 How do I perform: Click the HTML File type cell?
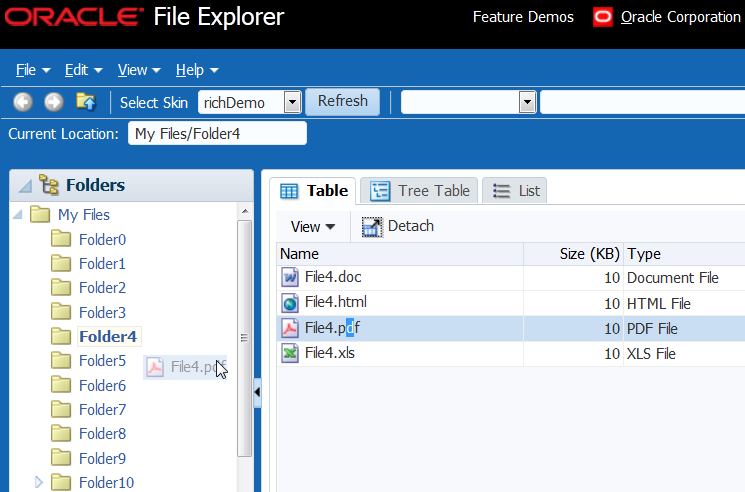pos(659,303)
